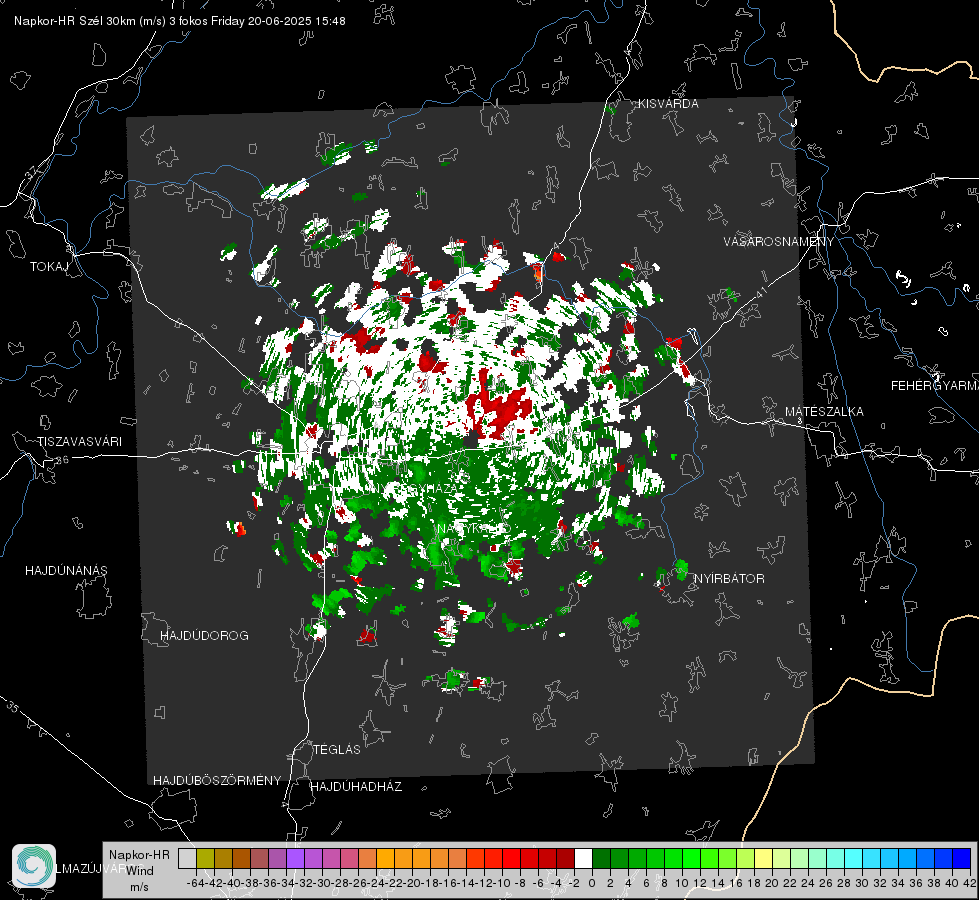
Task: Select the HAJDÚNÁNÁS town label
Action: pos(66,570)
